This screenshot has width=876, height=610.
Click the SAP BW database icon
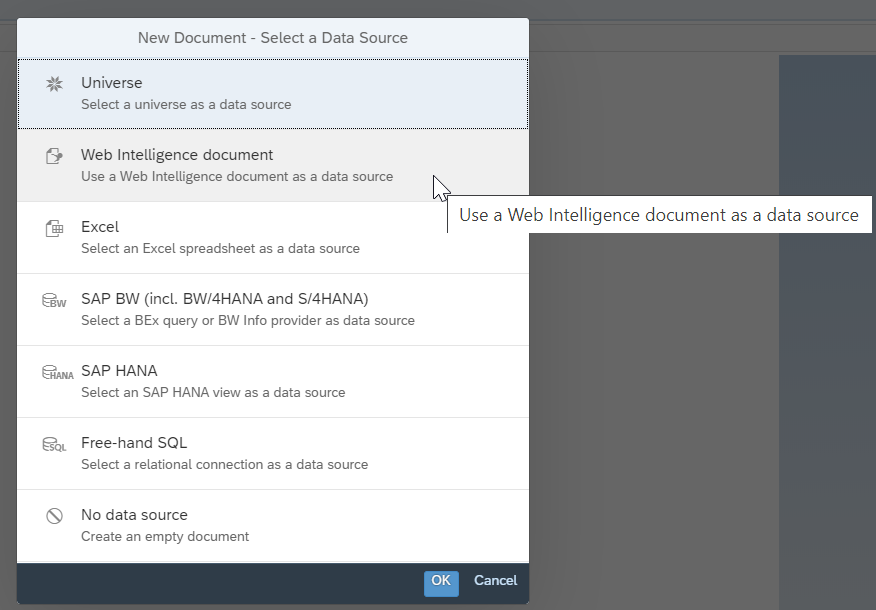(55, 299)
